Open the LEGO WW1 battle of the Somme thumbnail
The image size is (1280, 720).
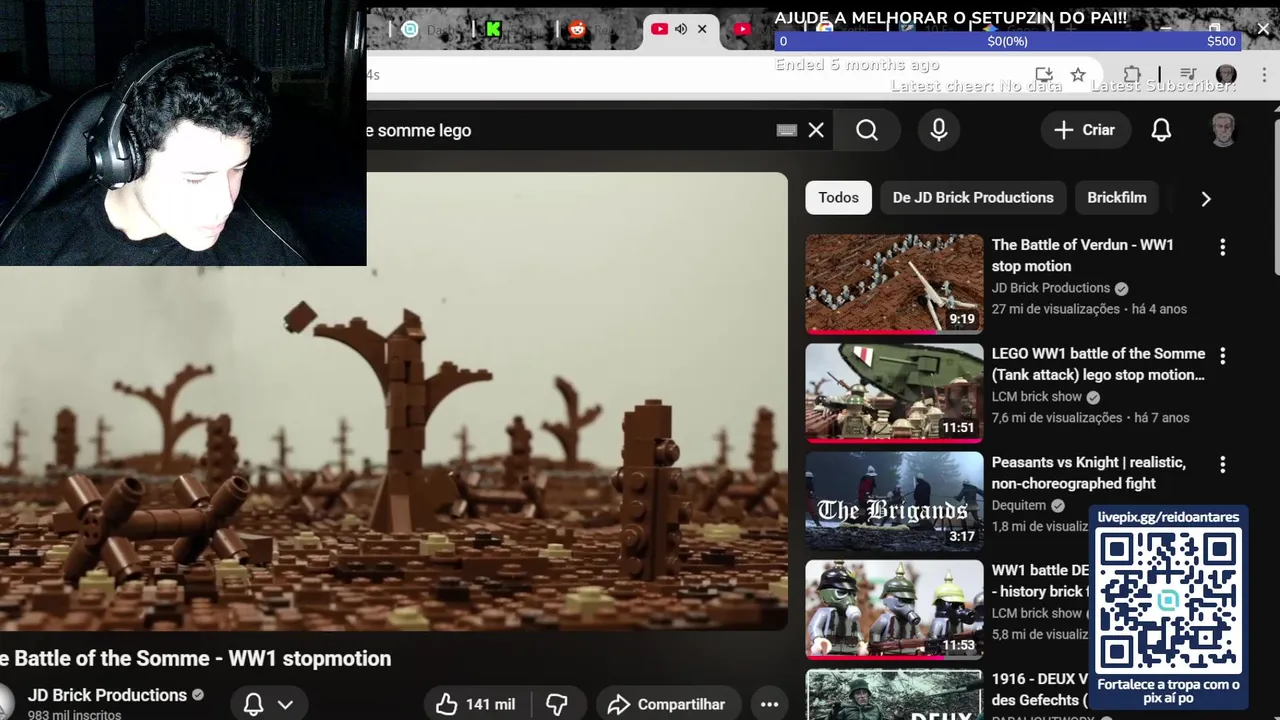894,393
